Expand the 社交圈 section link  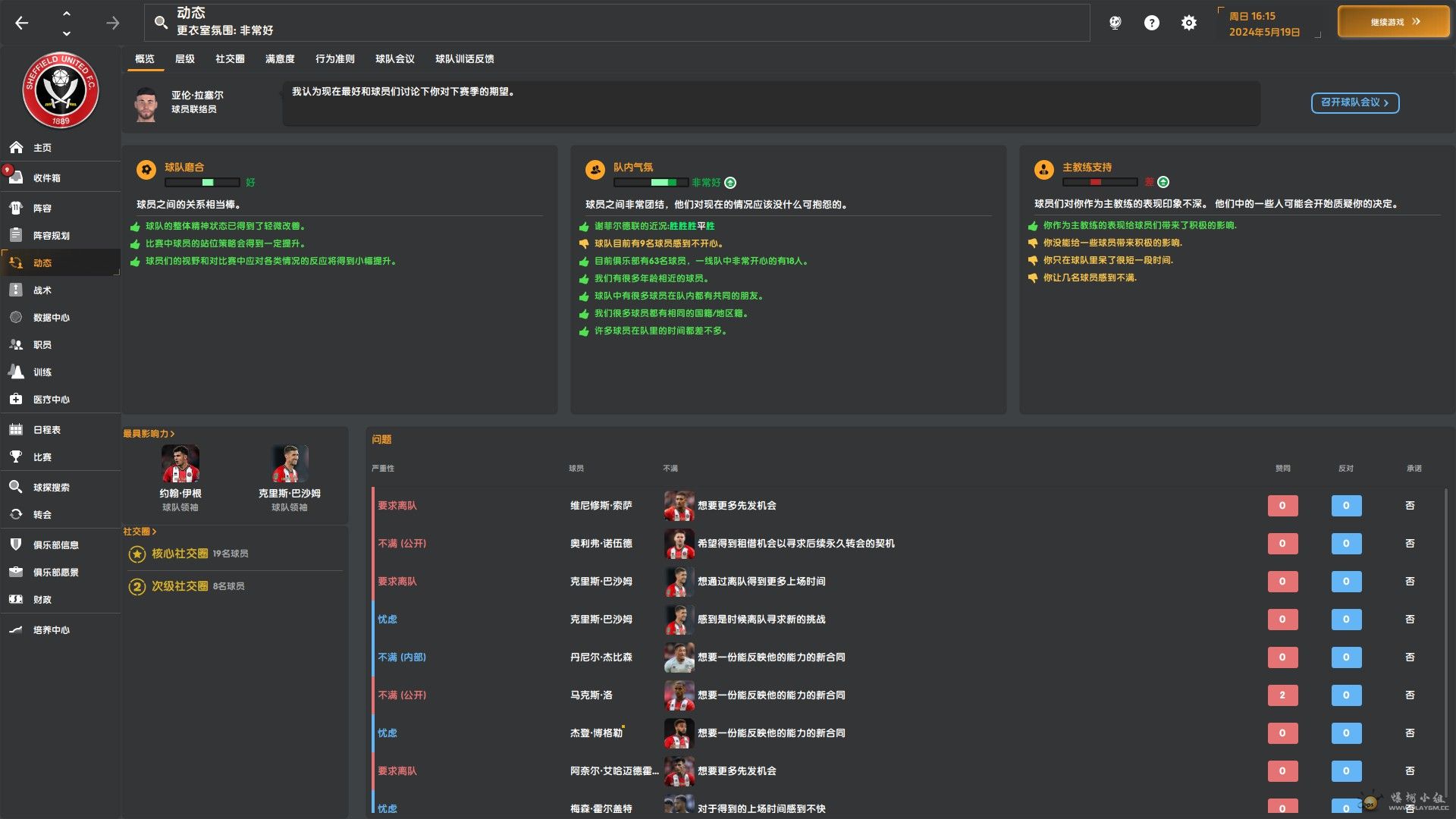[x=140, y=532]
